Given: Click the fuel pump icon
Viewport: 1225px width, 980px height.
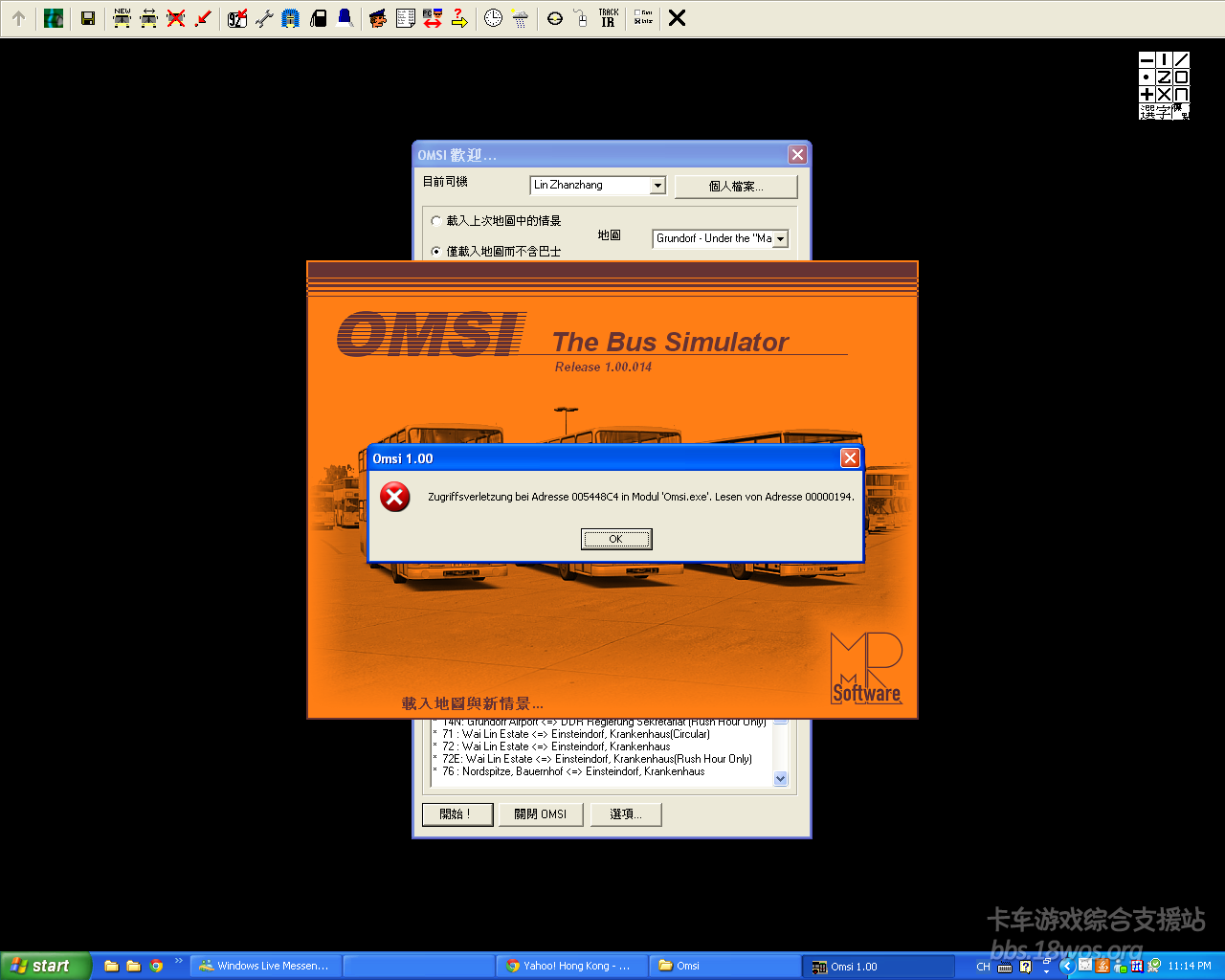Looking at the screenshot, I should coord(319,18).
